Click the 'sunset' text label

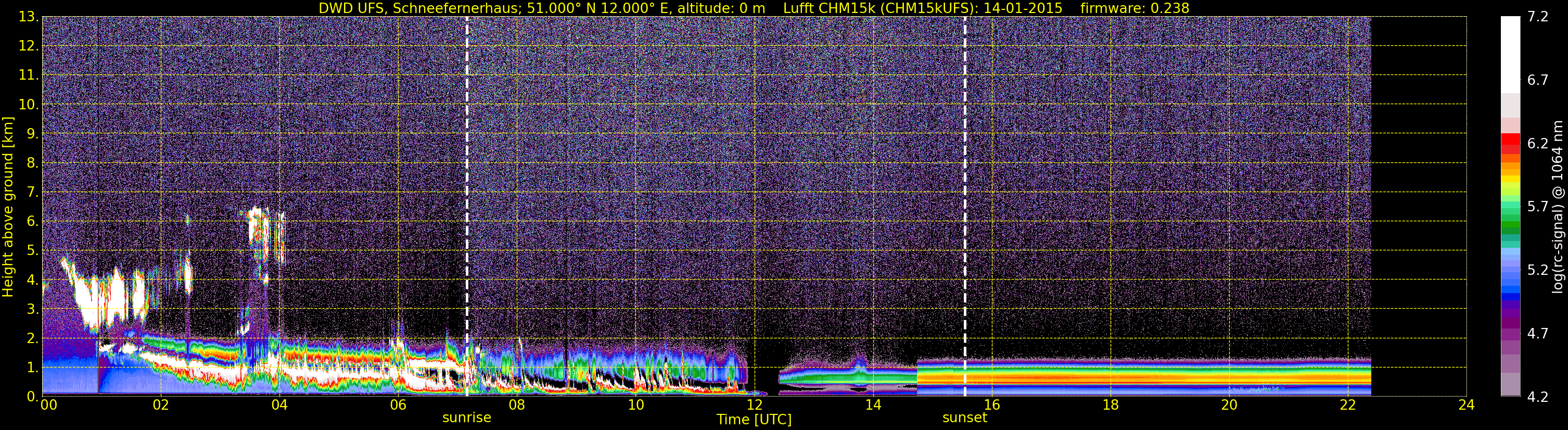pyautogui.click(x=965, y=417)
